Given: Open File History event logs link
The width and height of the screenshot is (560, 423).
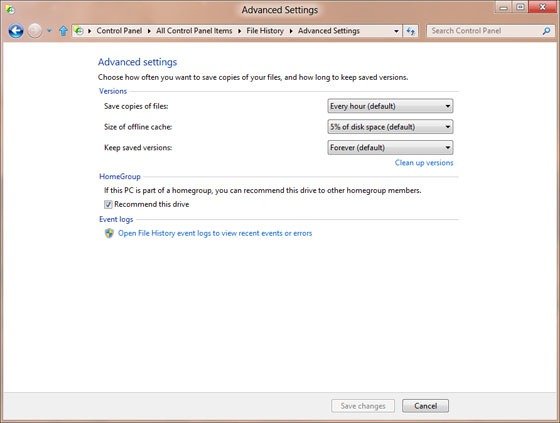Looking at the screenshot, I should [x=215, y=233].
